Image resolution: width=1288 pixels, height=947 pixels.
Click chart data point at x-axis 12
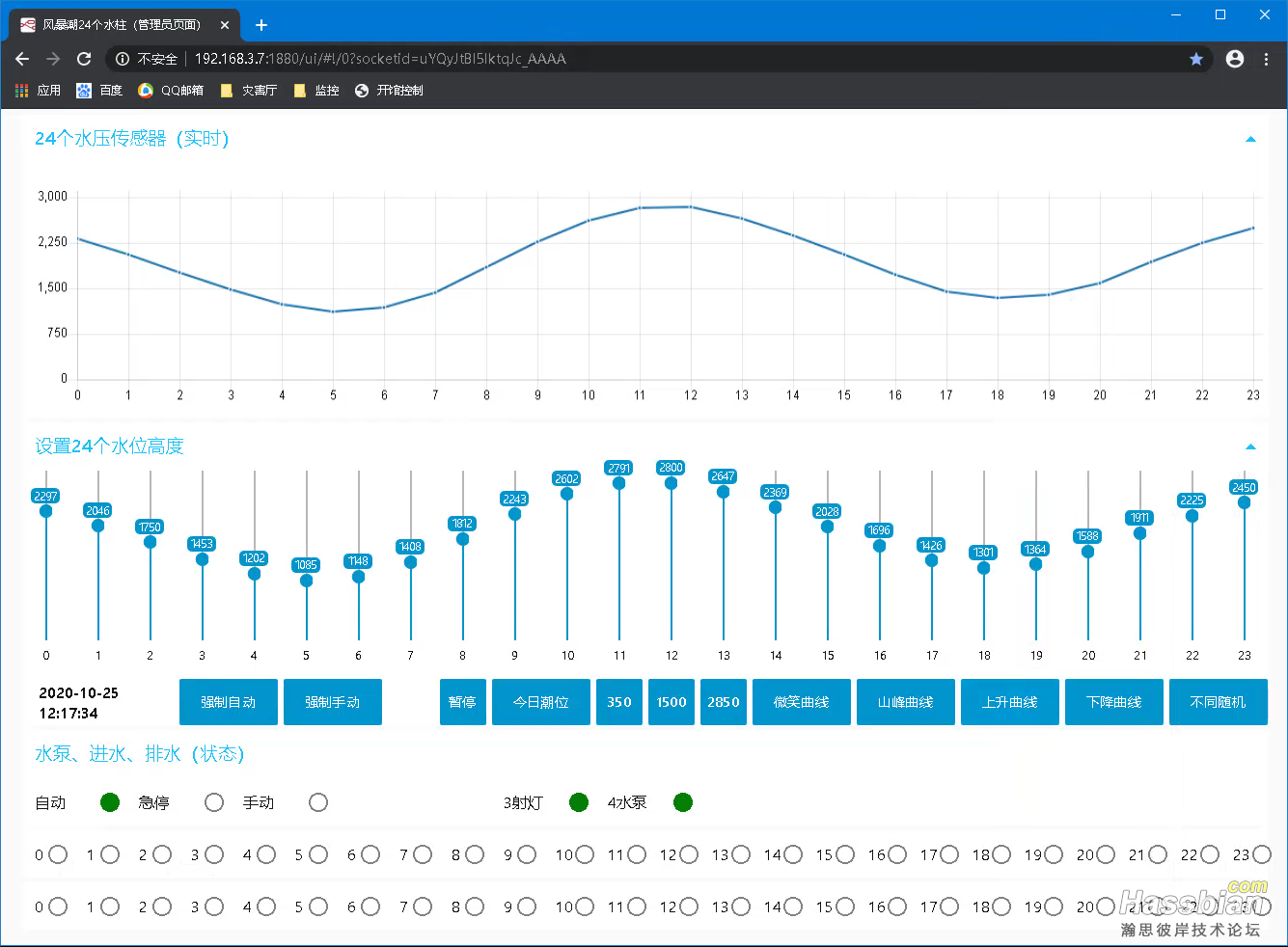[691, 206]
